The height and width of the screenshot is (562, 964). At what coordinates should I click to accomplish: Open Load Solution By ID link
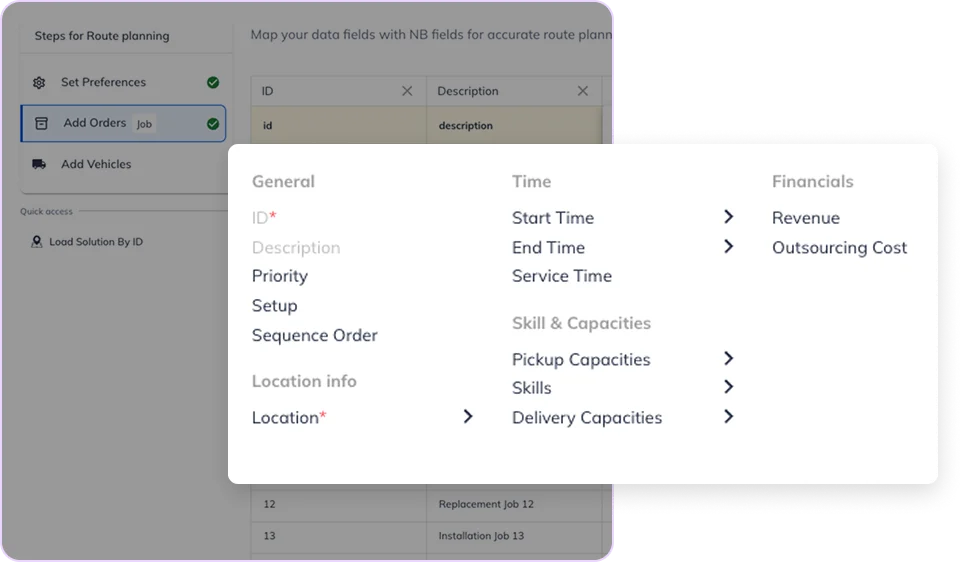pyautogui.click(x=96, y=242)
